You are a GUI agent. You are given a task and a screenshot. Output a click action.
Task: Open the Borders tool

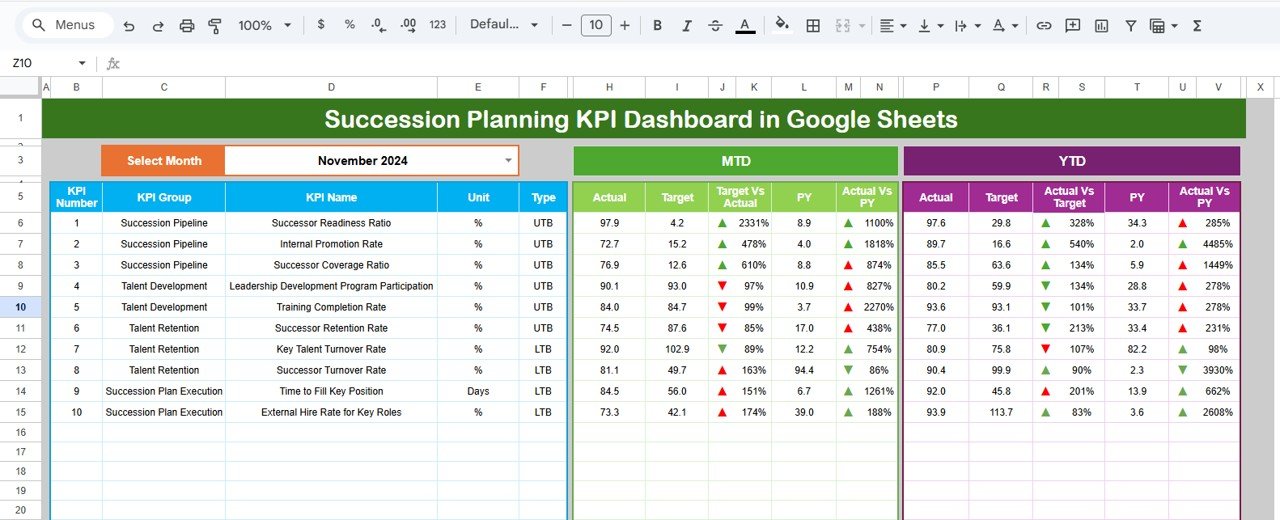pyautogui.click(x=813, y=25)
